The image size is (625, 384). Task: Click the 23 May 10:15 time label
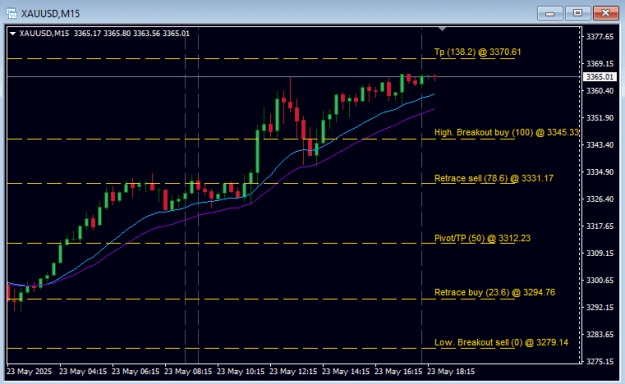click(241, 371)
